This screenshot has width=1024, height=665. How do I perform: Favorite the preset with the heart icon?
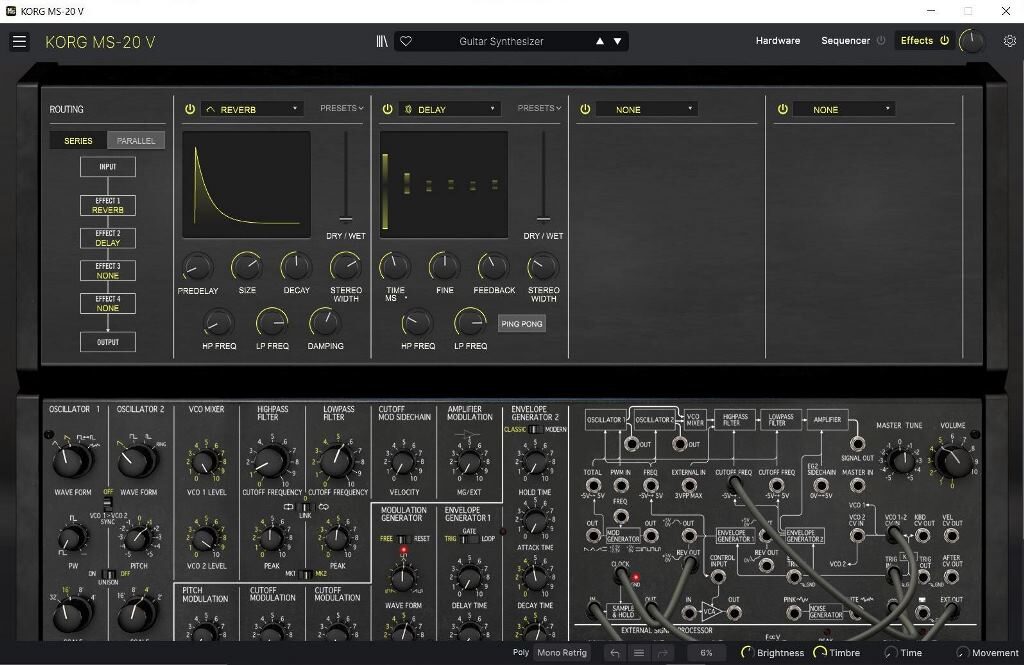tap(406, 41)
